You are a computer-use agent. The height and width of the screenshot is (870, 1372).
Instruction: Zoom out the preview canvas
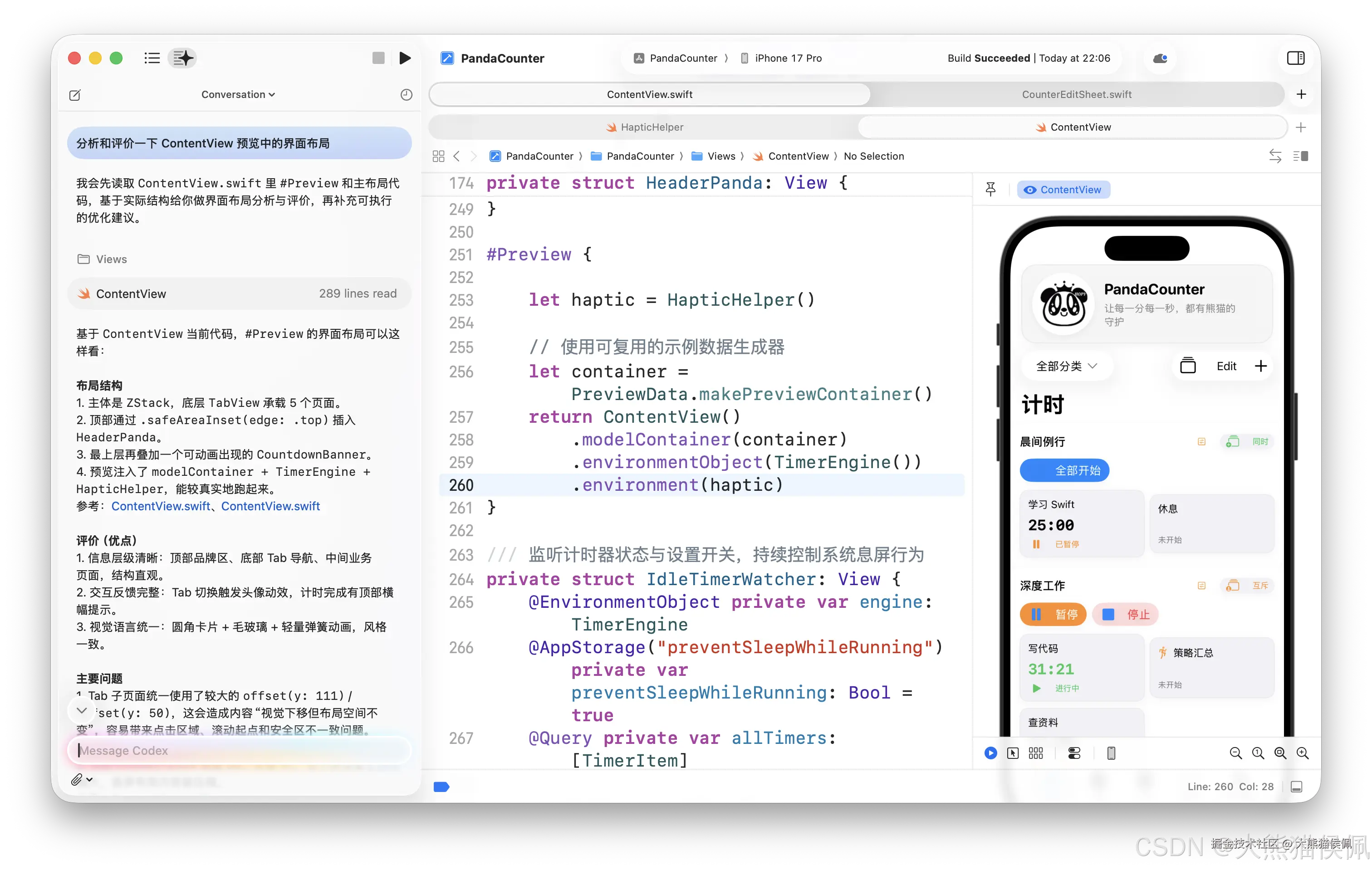pos(1235,753)
